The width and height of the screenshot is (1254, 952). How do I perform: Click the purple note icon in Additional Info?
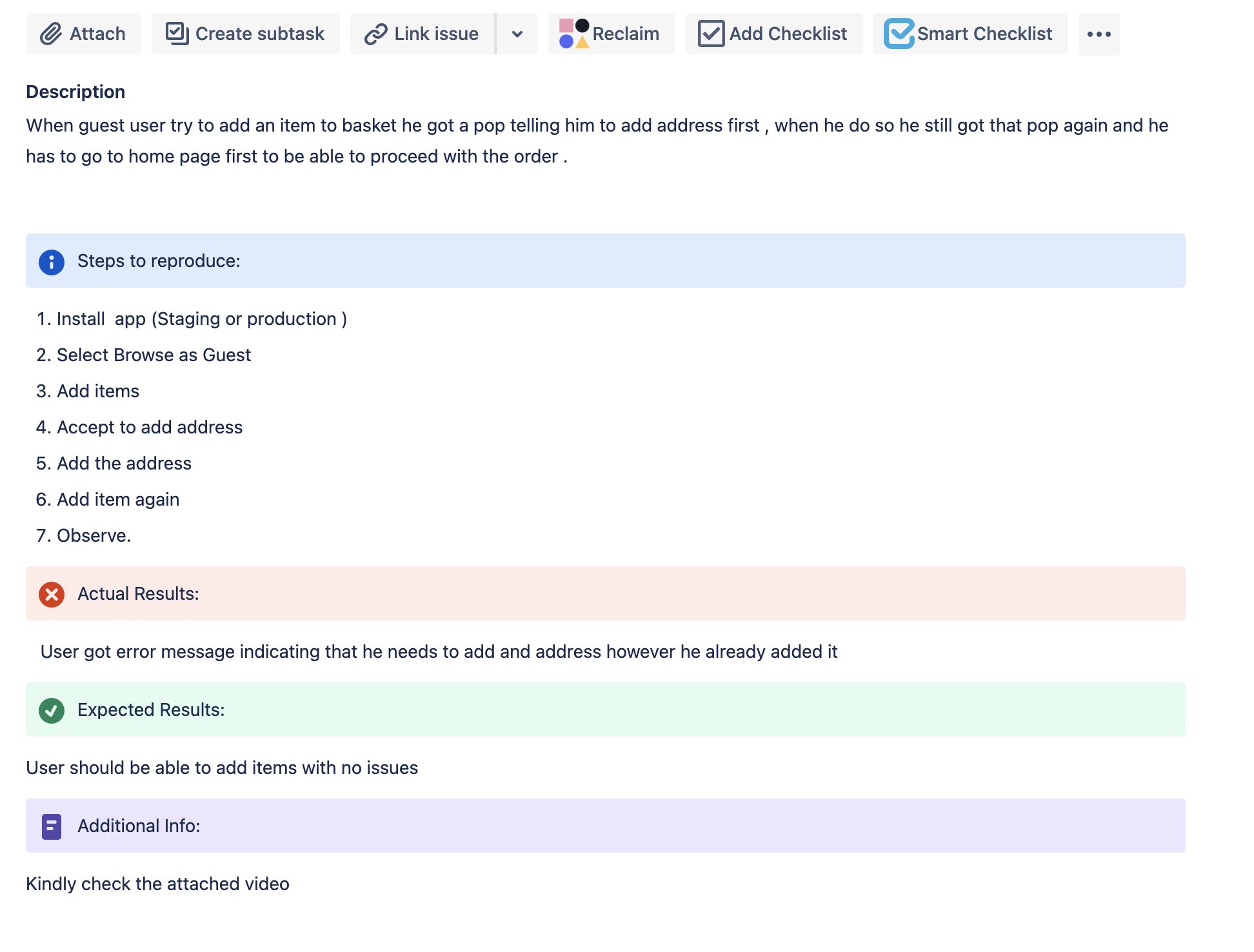(x=52, y=827)
